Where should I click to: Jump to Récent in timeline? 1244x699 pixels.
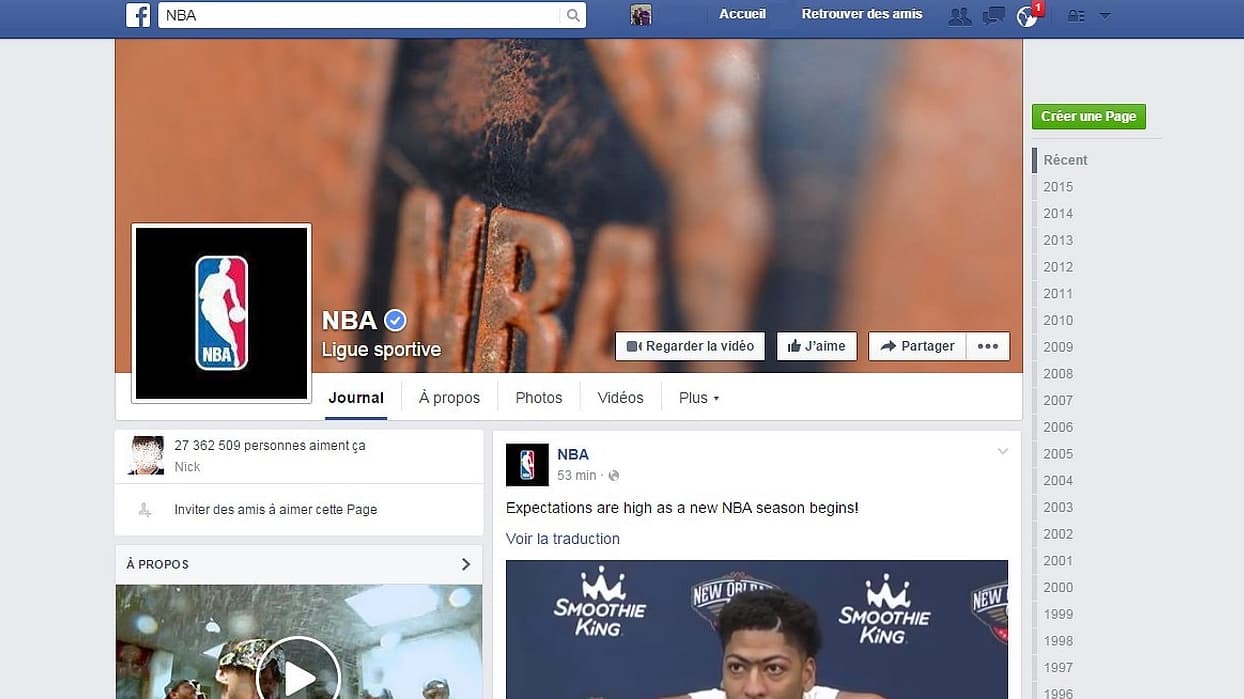tap(1065, 160)
